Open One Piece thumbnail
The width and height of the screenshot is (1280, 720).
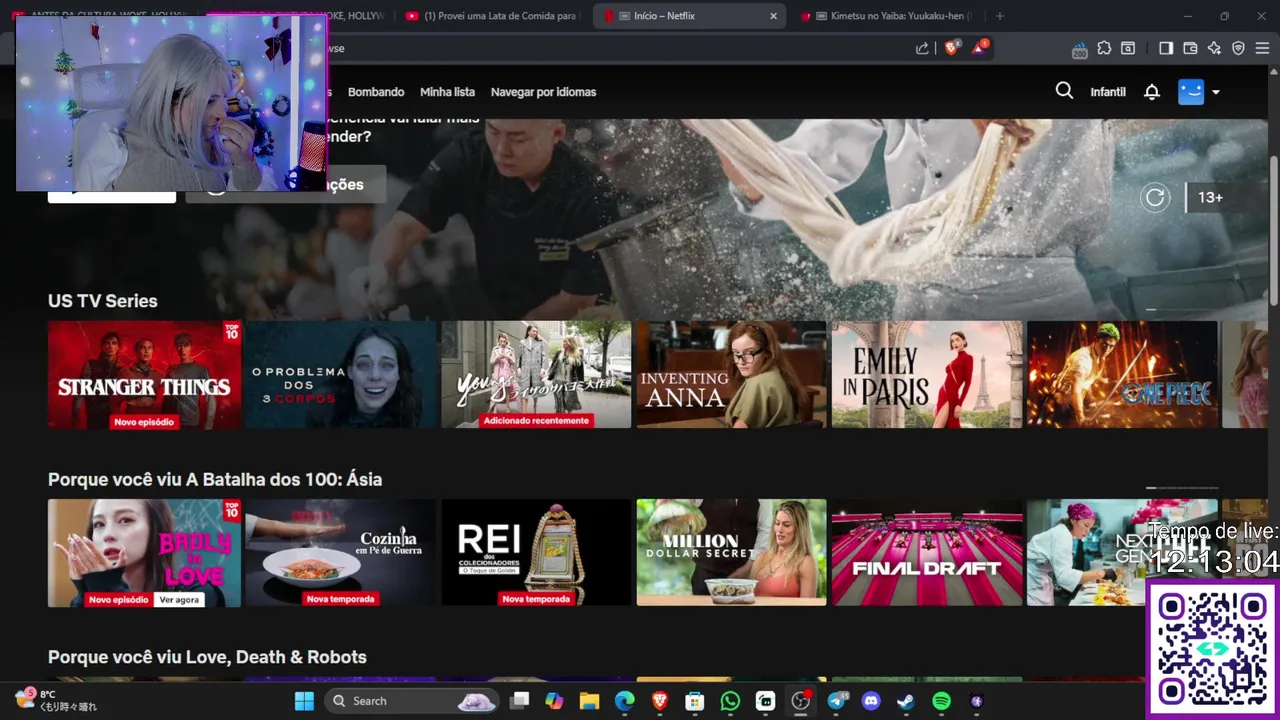(x=1122, y=375)
